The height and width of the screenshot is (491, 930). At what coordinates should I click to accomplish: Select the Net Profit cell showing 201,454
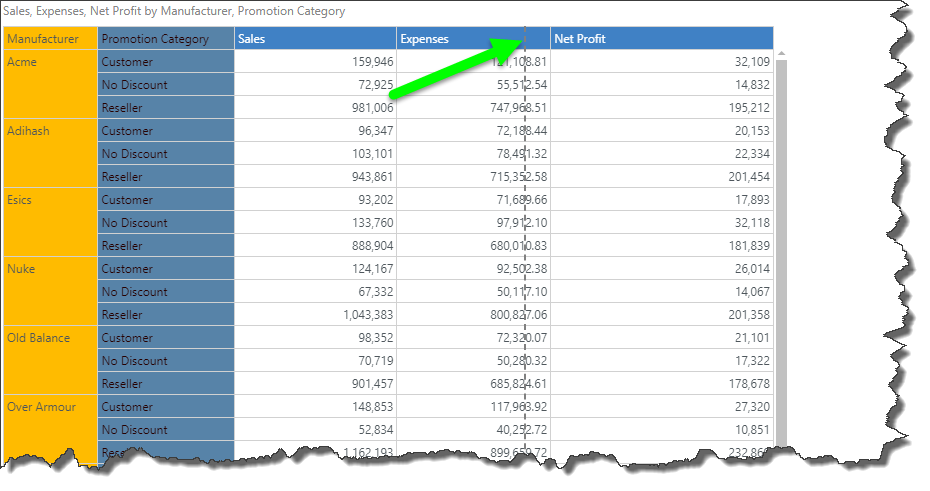(x=661, y=177)
